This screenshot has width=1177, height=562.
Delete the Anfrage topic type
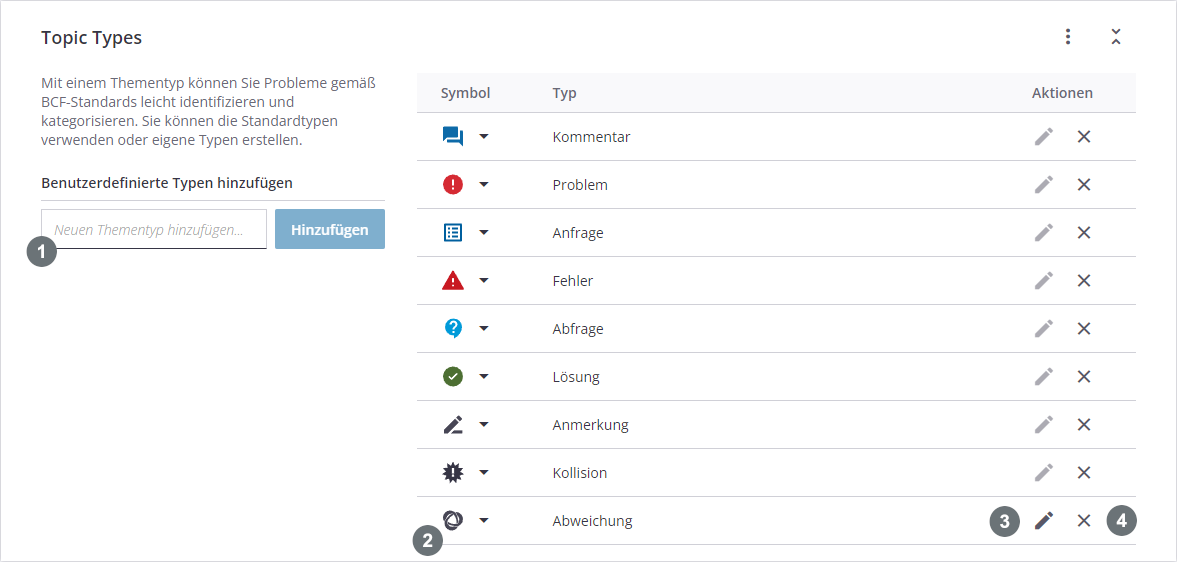[1084, 233]
